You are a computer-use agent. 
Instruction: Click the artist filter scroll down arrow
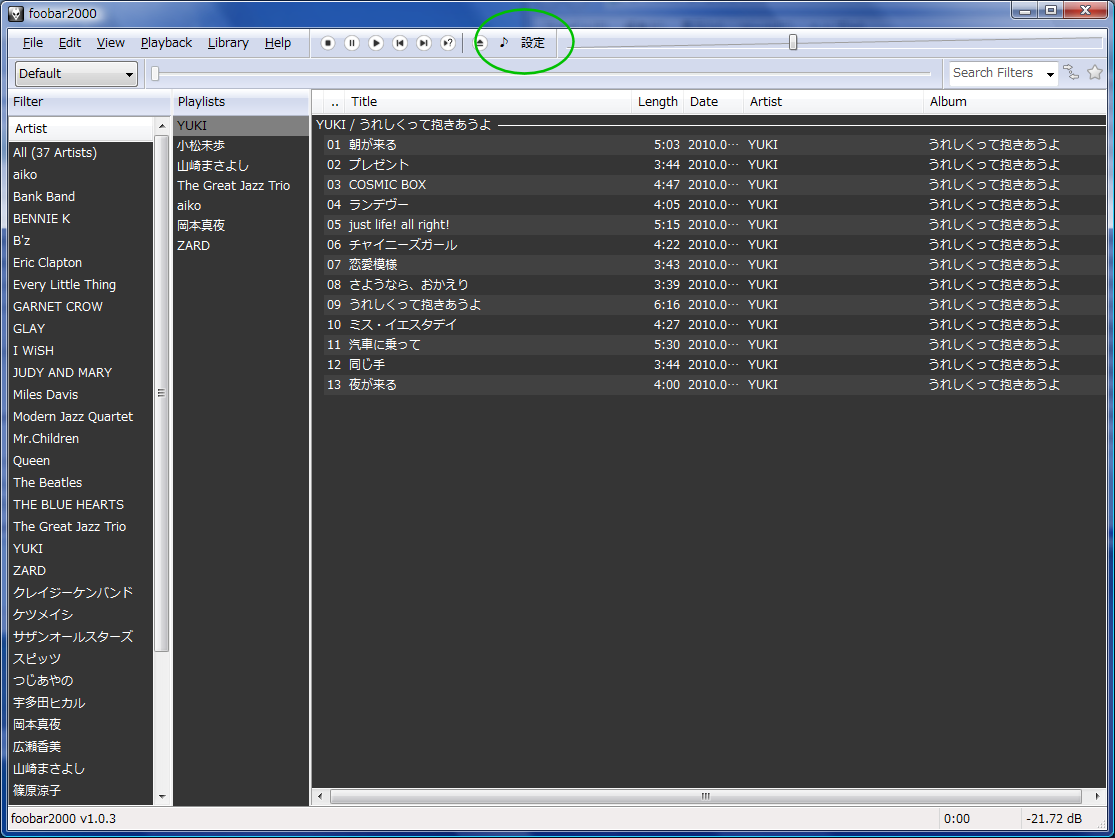click(x=162, y=797)
